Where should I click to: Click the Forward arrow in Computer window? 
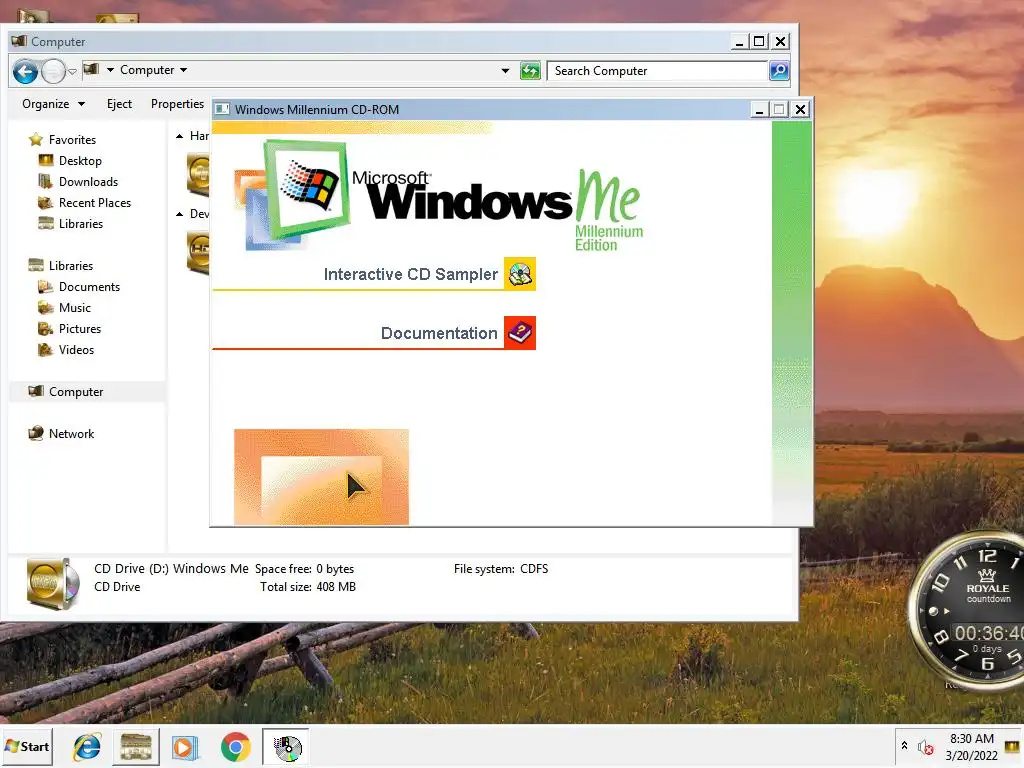click(54, 71)
